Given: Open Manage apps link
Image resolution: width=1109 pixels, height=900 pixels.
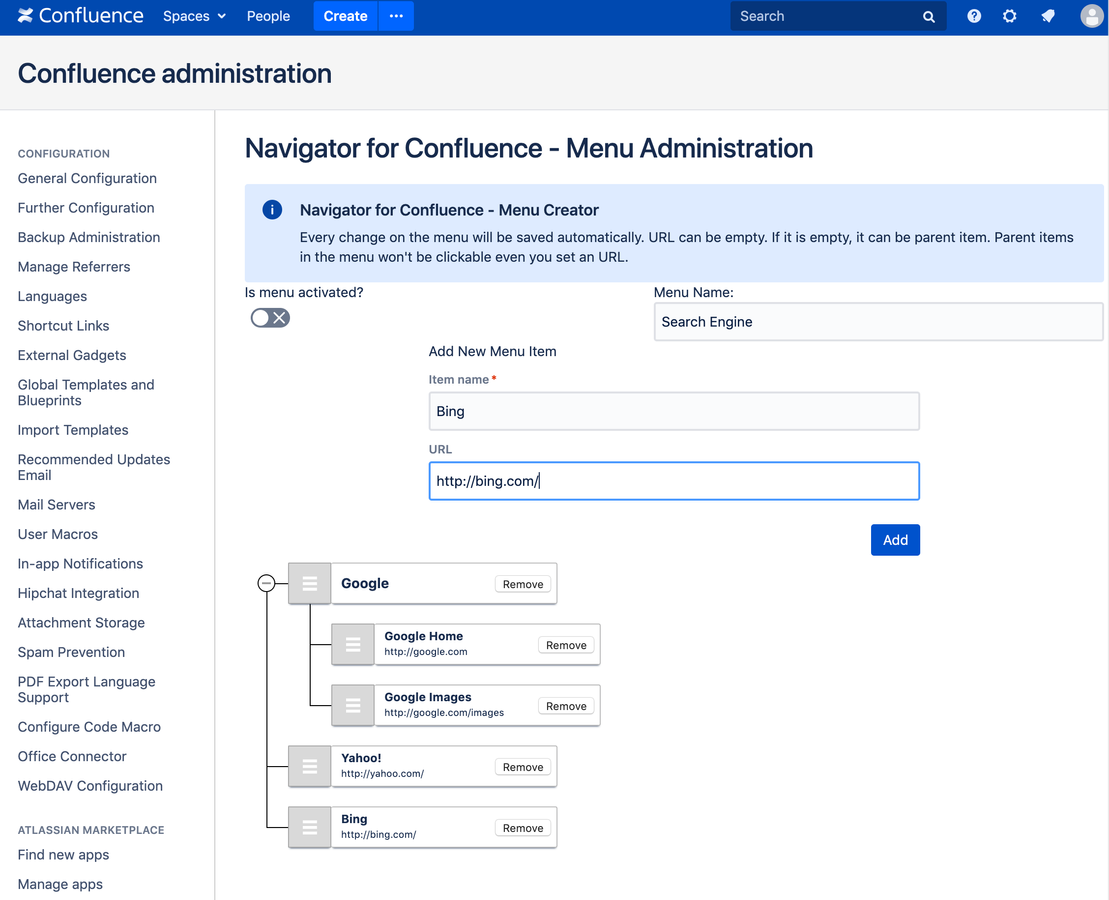Looking at the screenshot, I should point(60,884).
